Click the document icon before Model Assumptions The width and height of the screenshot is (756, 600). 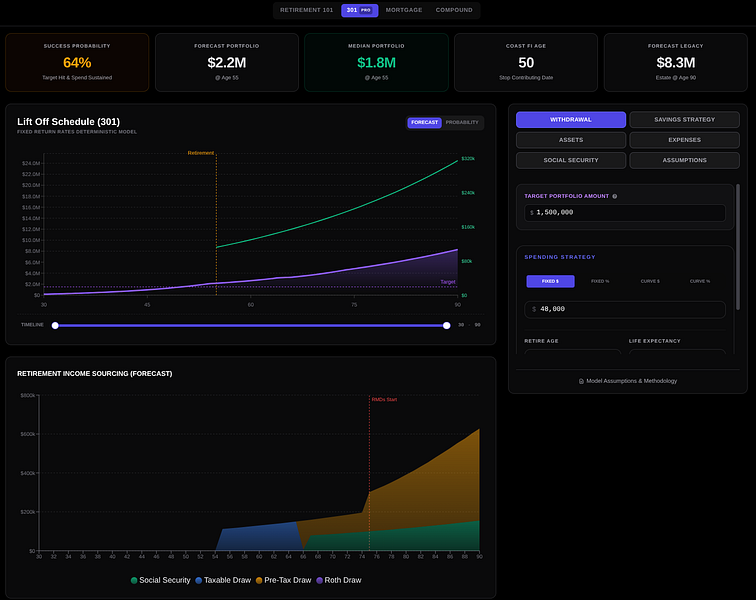click(x=581, y=381)
